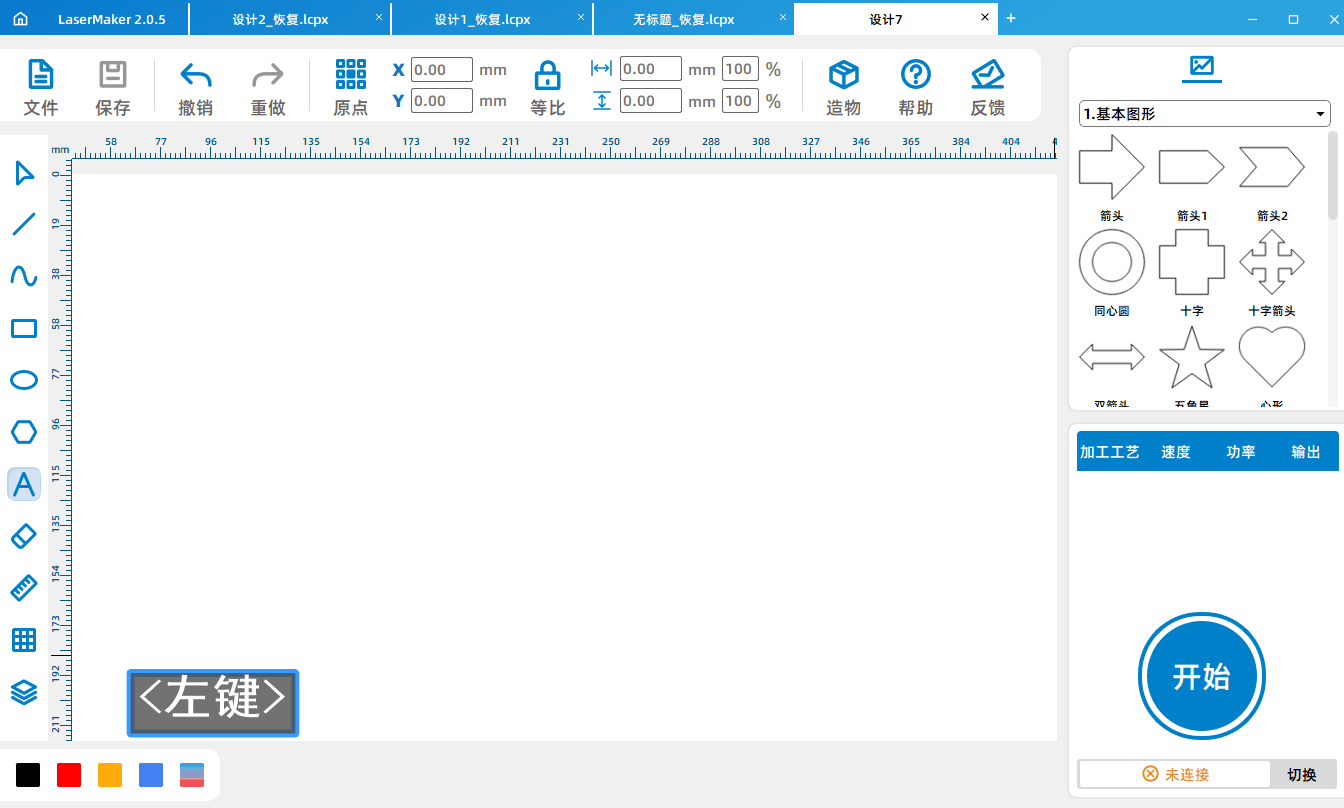The width and height of the screenshot is (1344, 808).
Task: Open the gallery image panel icon
Action: pyautogui.click(x=1202, y=67)
